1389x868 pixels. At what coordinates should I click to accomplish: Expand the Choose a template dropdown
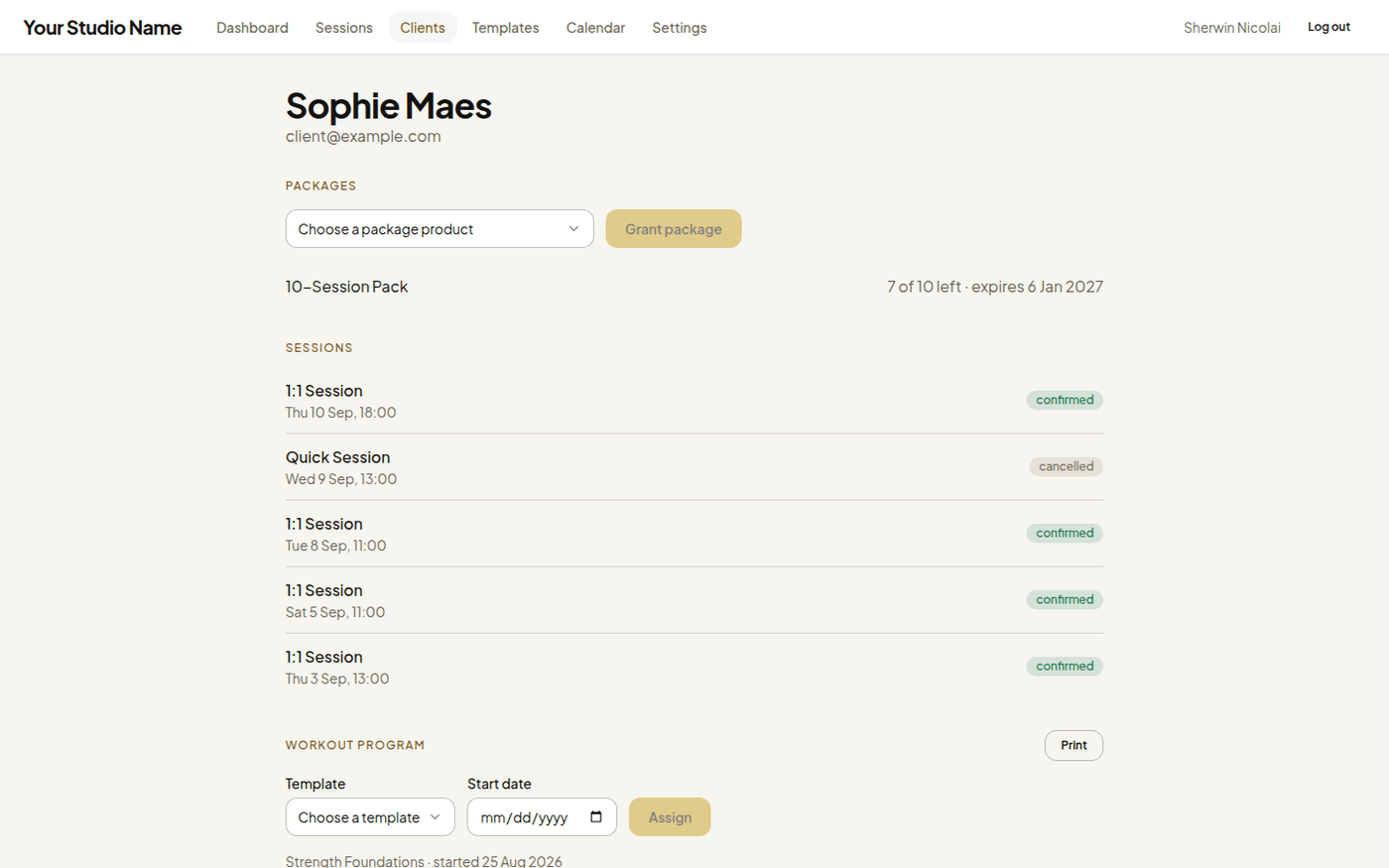(x=370, y=817)
